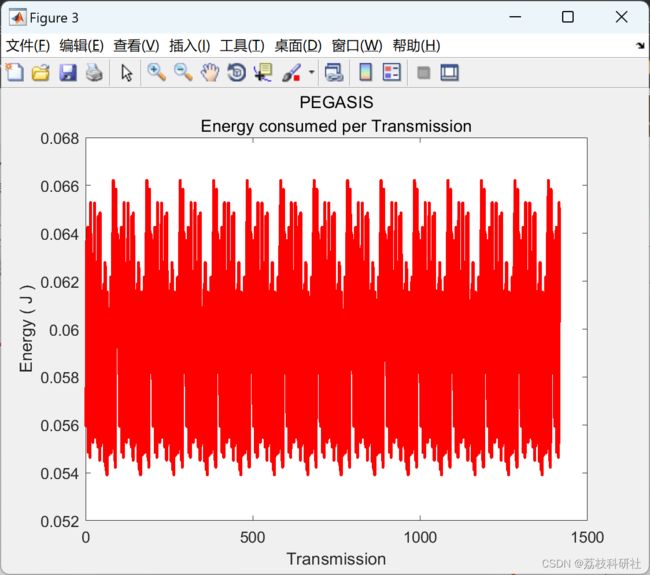Select the Rotate 3D tool
650x575 pixels.
click(237, 73)
